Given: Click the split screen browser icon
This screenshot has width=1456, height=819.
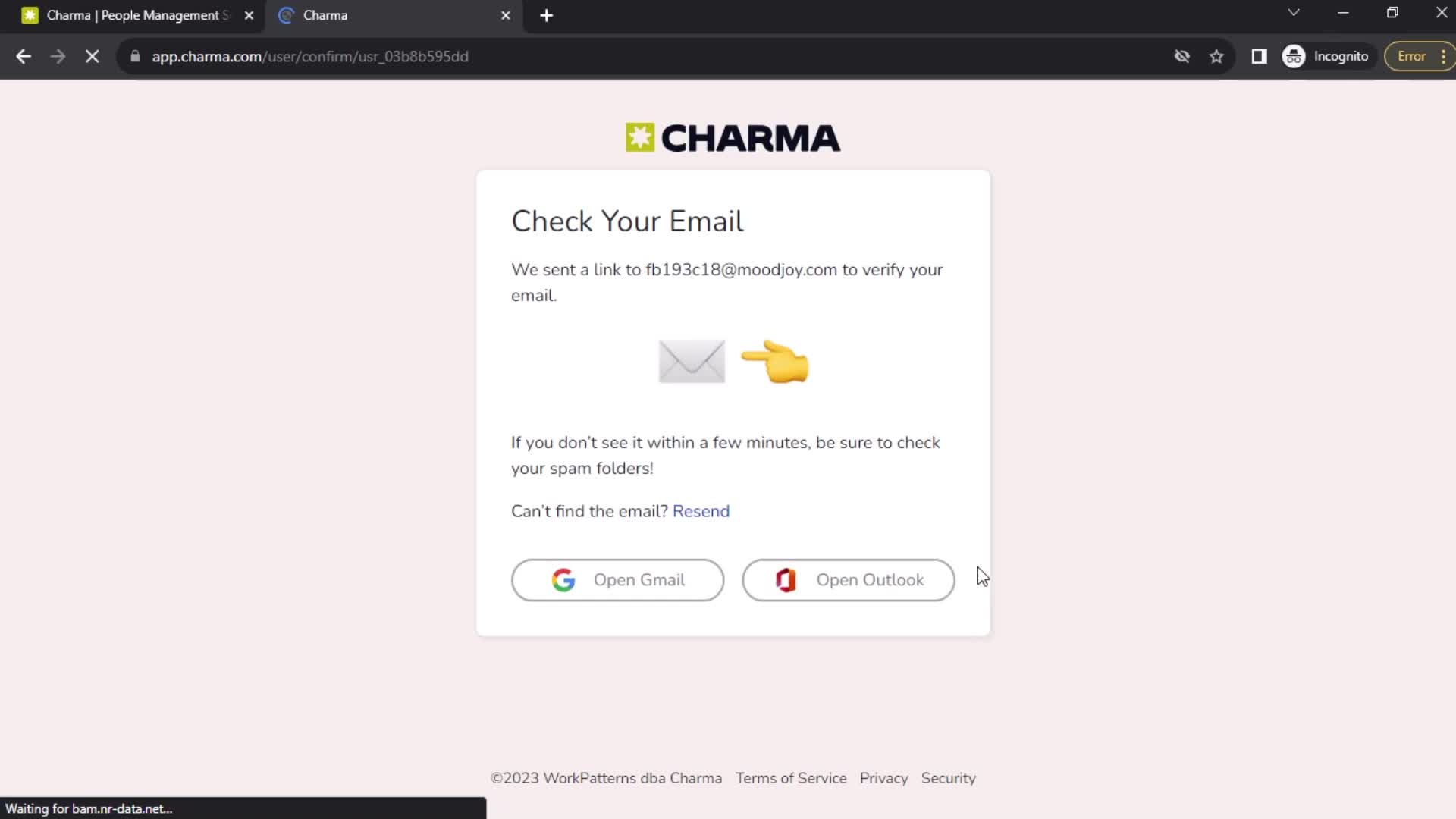Looking at the screenshot, I should click(x=1259, y=56).
